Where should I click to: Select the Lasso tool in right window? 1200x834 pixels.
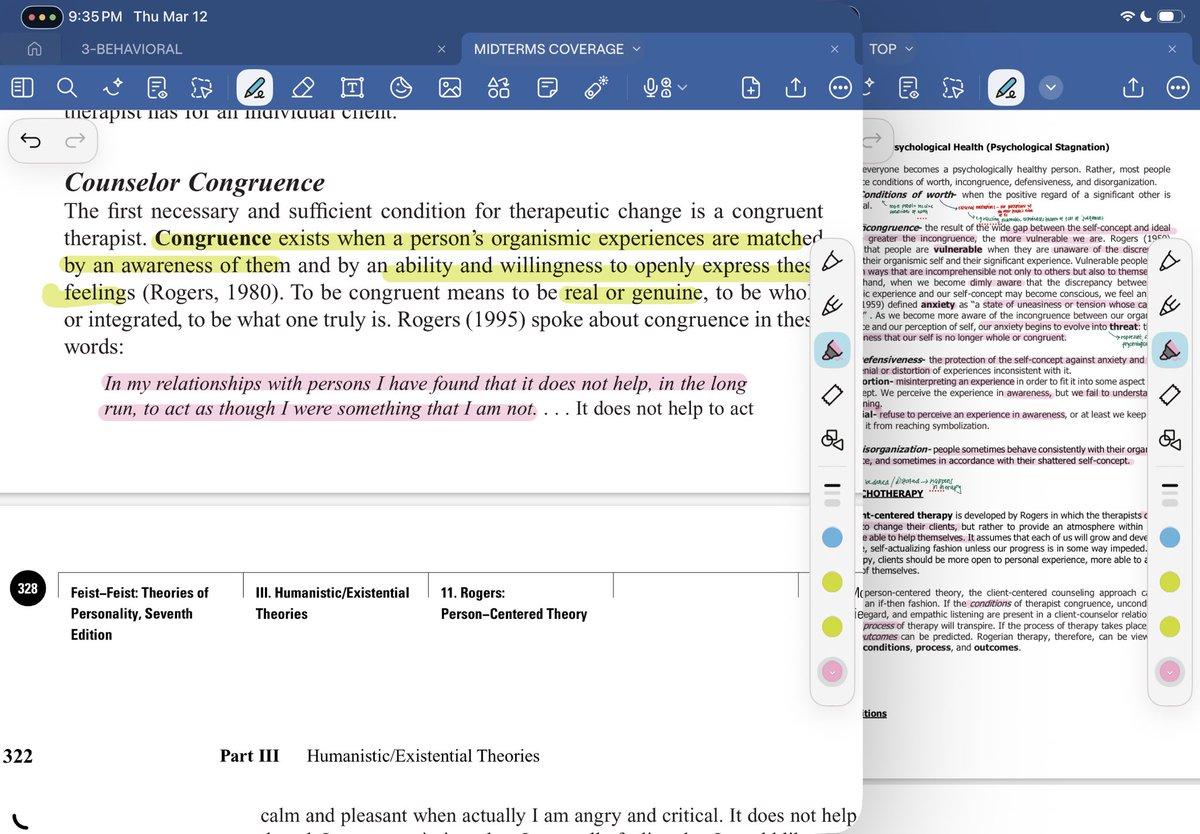pyautogui.click(x=954, y=88)
